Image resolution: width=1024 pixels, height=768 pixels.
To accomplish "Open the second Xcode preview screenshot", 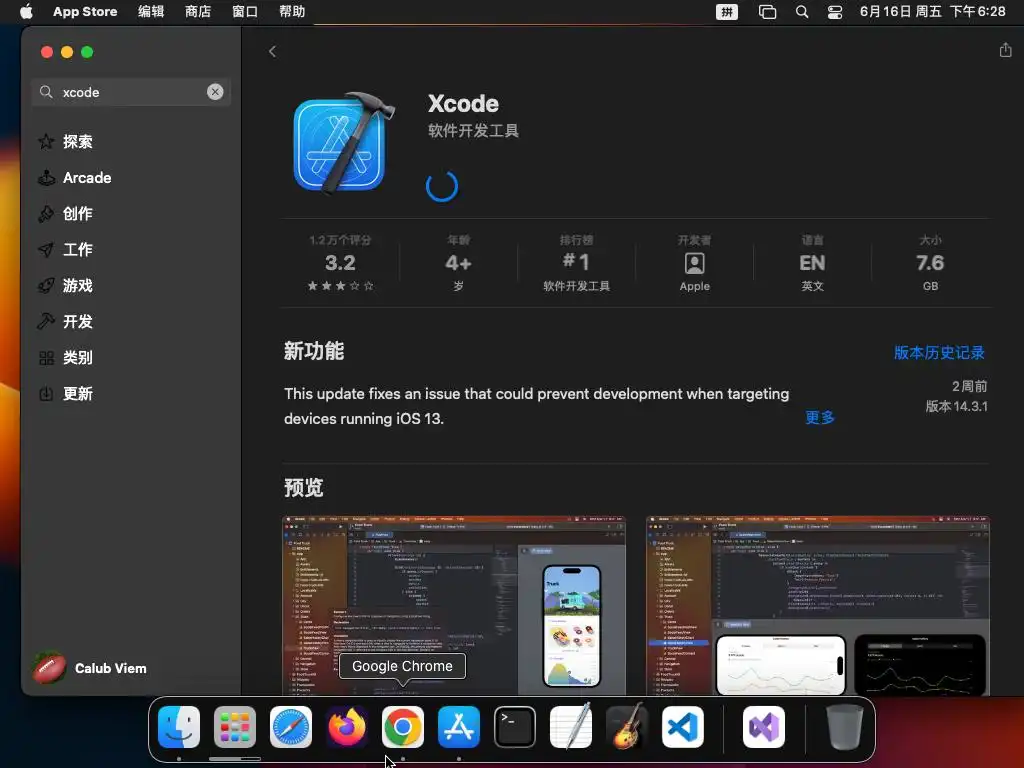I will 818,606.
